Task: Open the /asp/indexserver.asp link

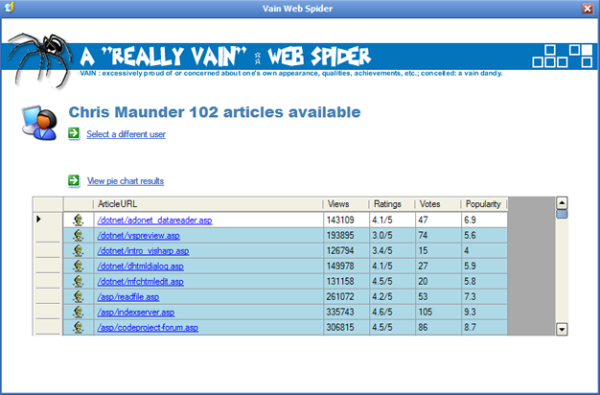Action: click(136, 312)
